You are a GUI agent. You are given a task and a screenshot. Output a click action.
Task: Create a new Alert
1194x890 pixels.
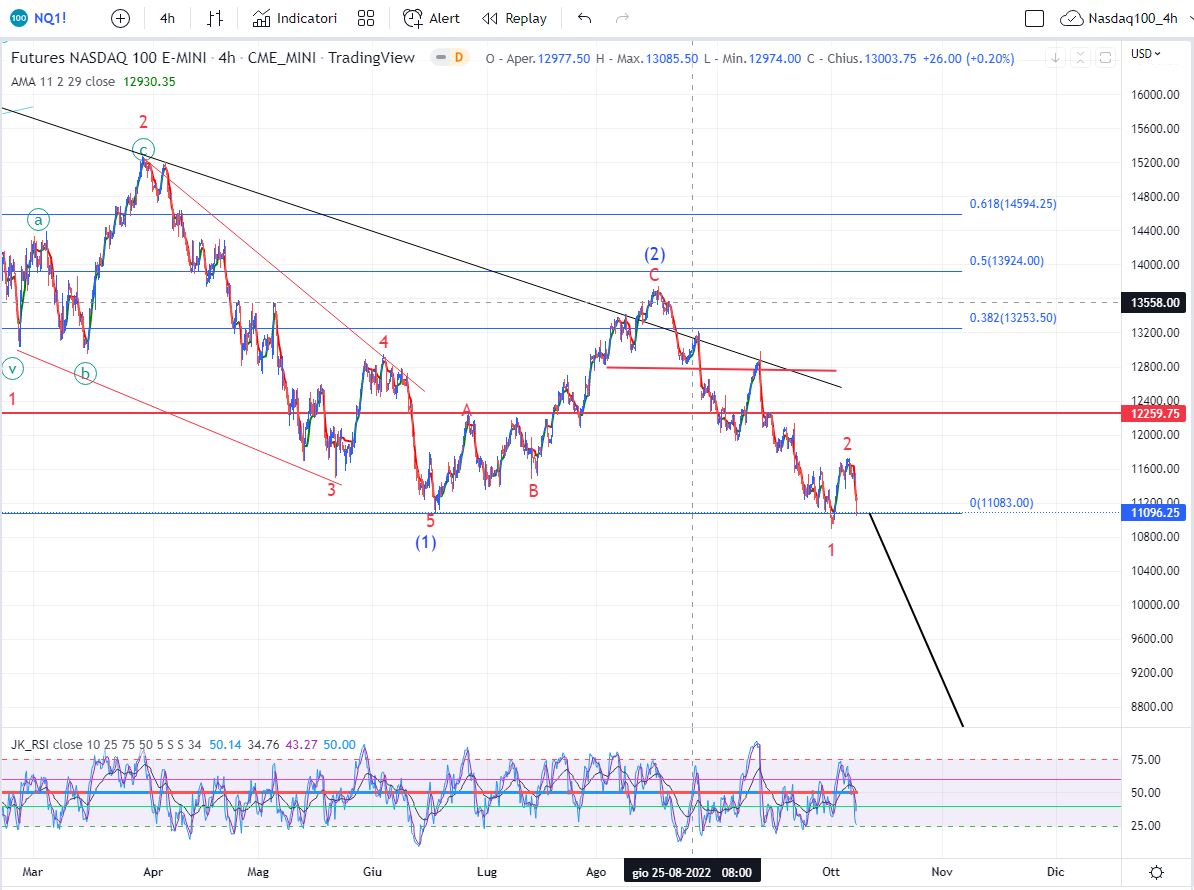pyautogui.click(x=431, y=18)
